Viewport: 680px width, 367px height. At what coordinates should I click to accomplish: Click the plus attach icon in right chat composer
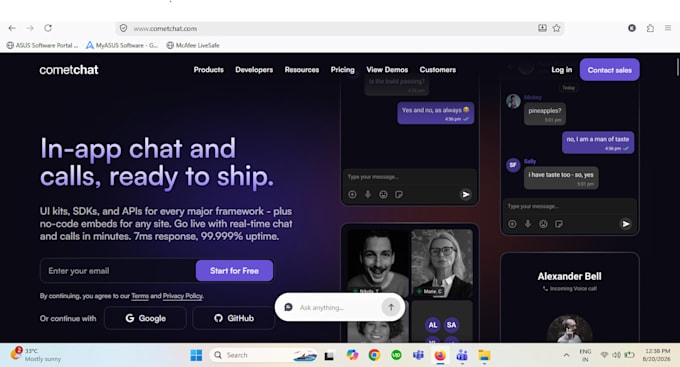coord(512,224)
